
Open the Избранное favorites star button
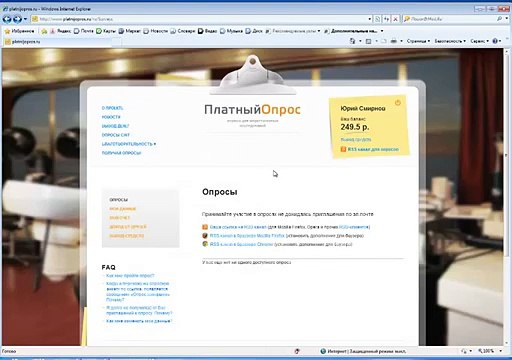19,31
